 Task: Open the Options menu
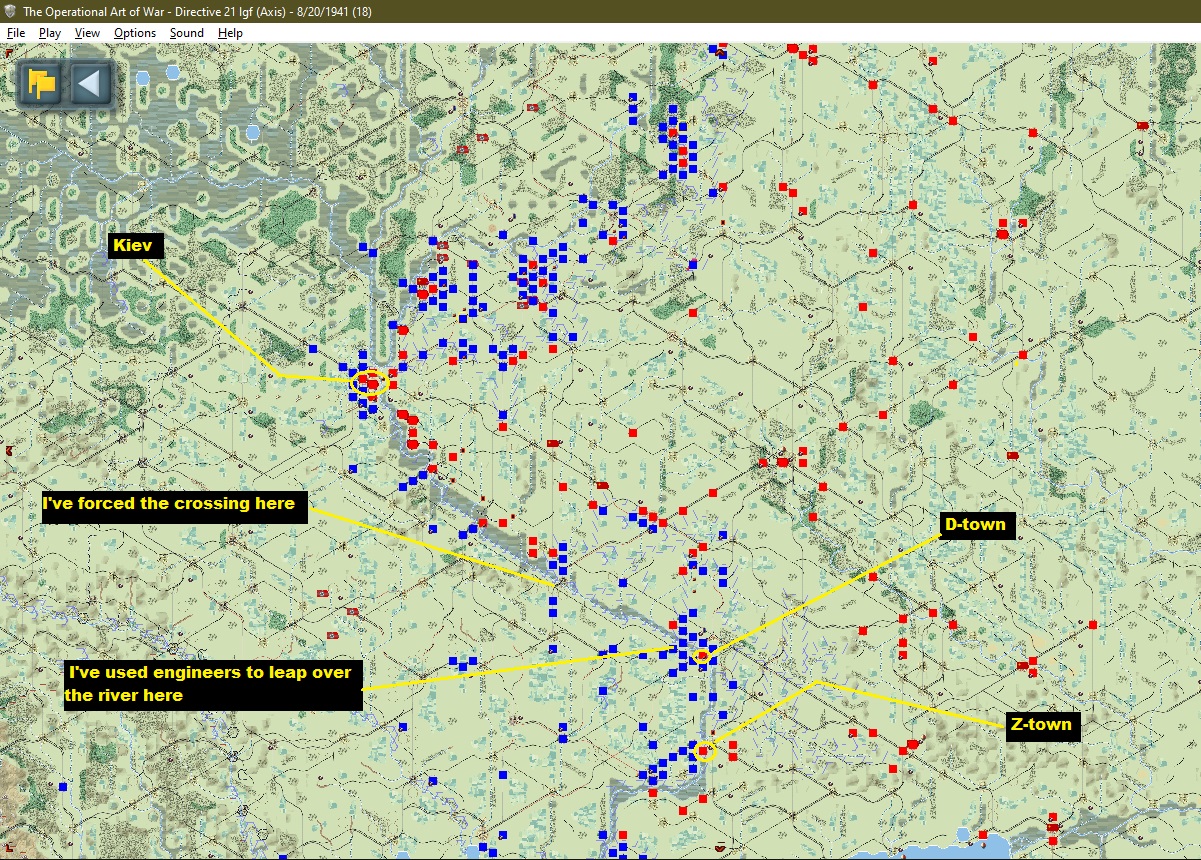point(135,33)
